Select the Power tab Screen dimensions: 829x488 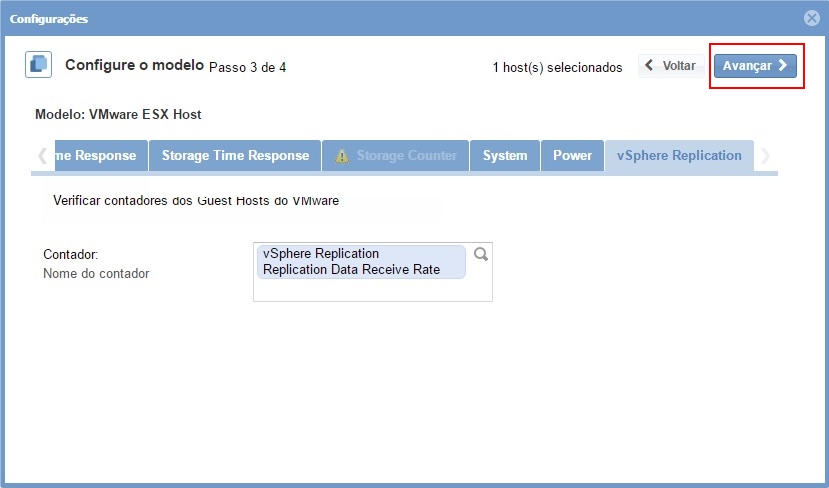(x=572, y=156)
